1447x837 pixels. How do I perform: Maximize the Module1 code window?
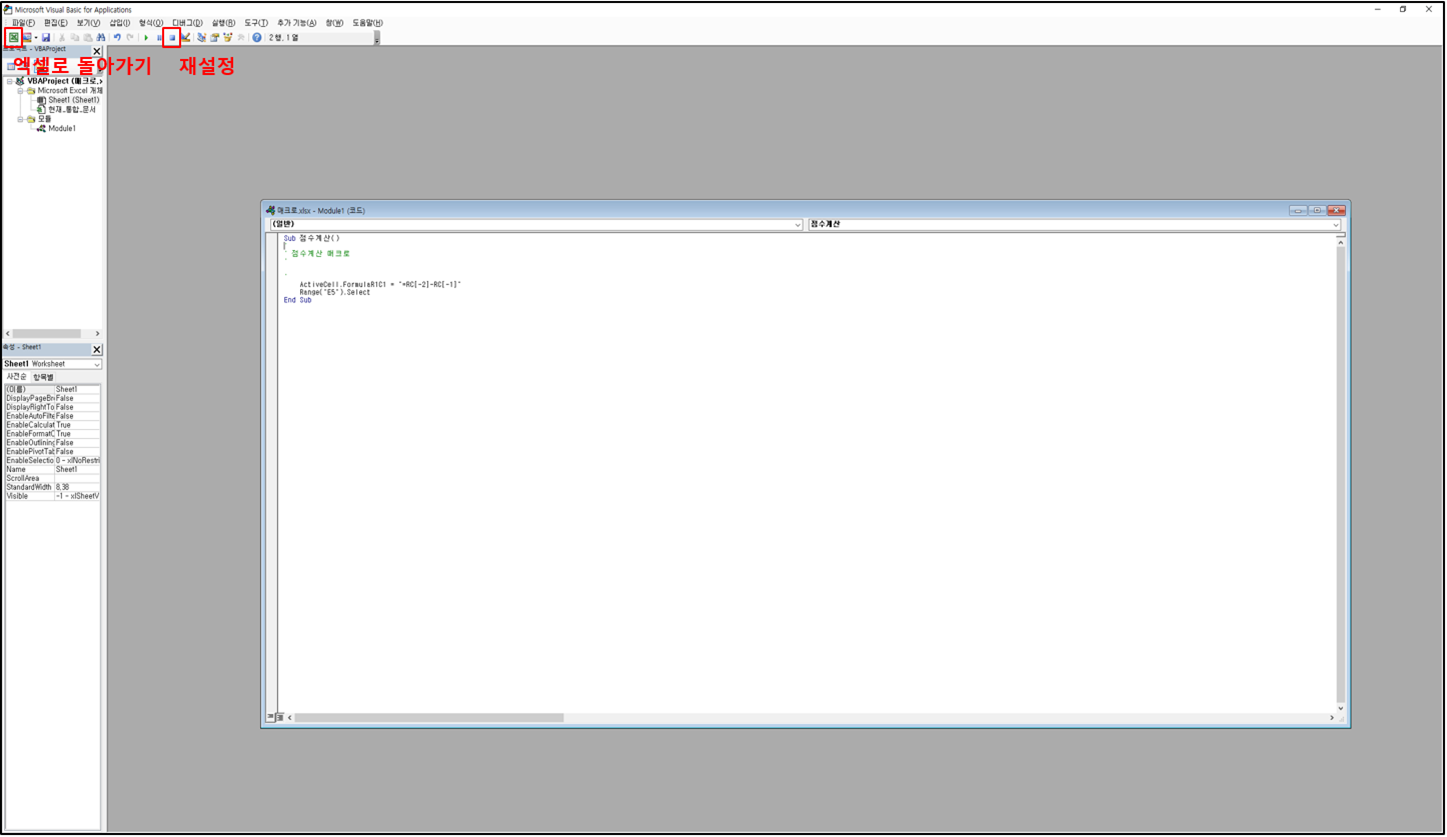1317,211
